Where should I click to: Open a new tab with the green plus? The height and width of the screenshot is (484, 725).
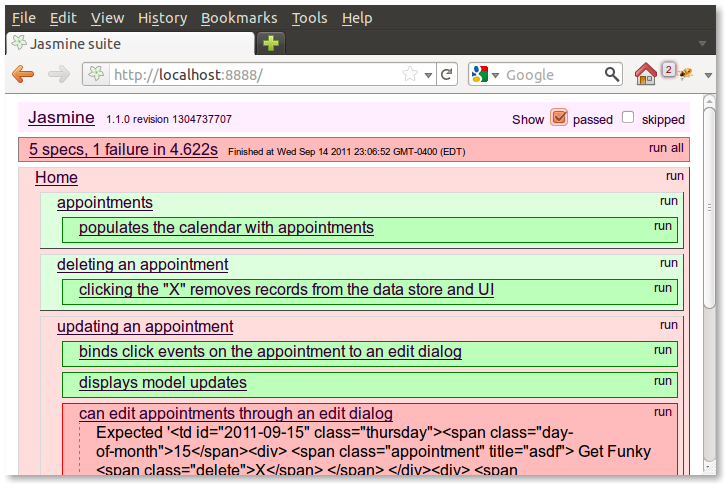pos(270,43)
